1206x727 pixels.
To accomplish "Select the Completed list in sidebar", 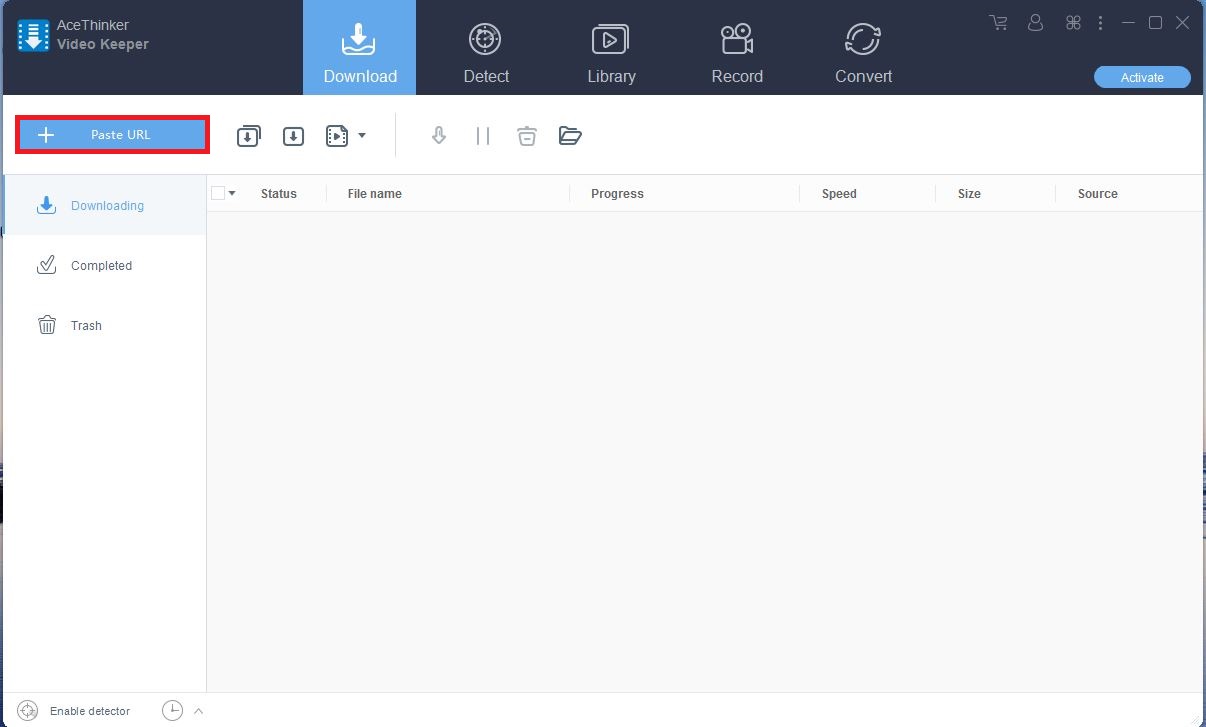I will click(x=105, y=265).
